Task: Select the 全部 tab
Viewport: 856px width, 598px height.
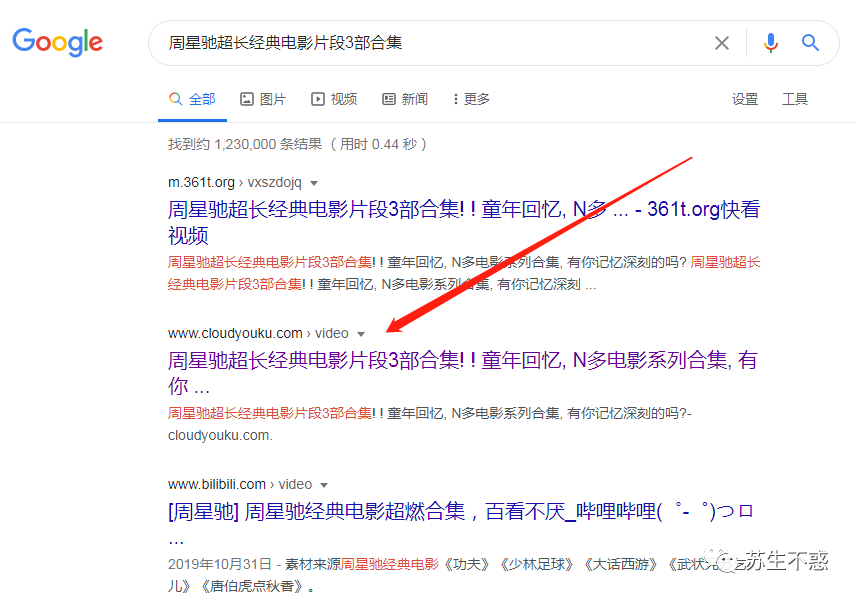Action: pyautogui.click(x=192, y=99)
